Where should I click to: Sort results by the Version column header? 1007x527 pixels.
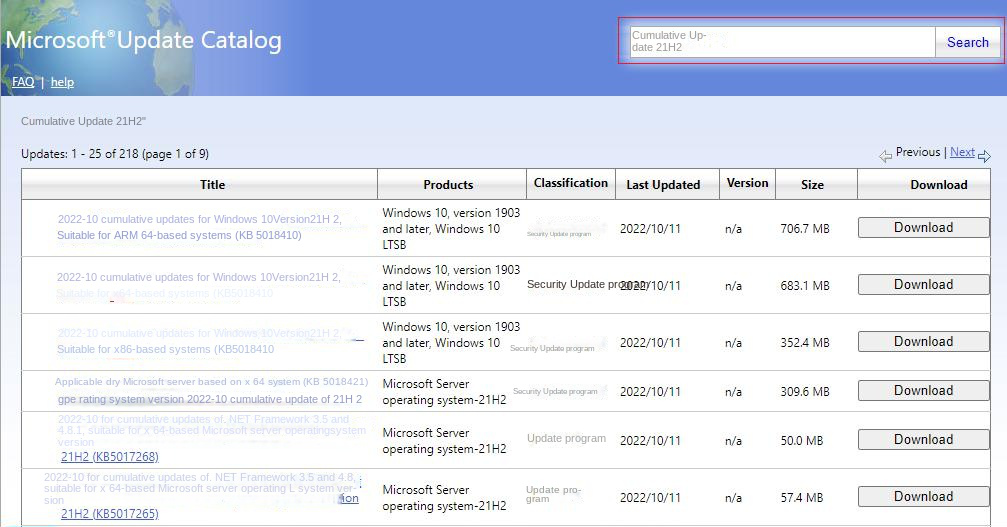747,183
